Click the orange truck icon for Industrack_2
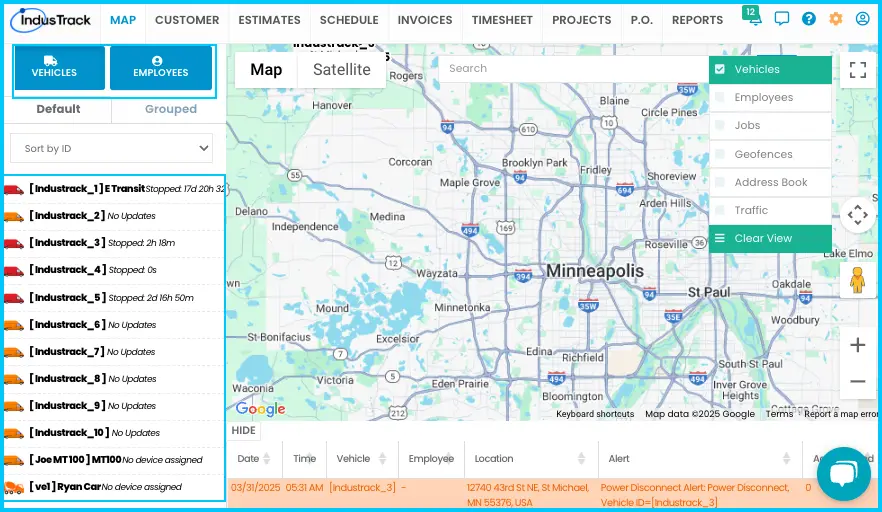 (x=14, y=217)
